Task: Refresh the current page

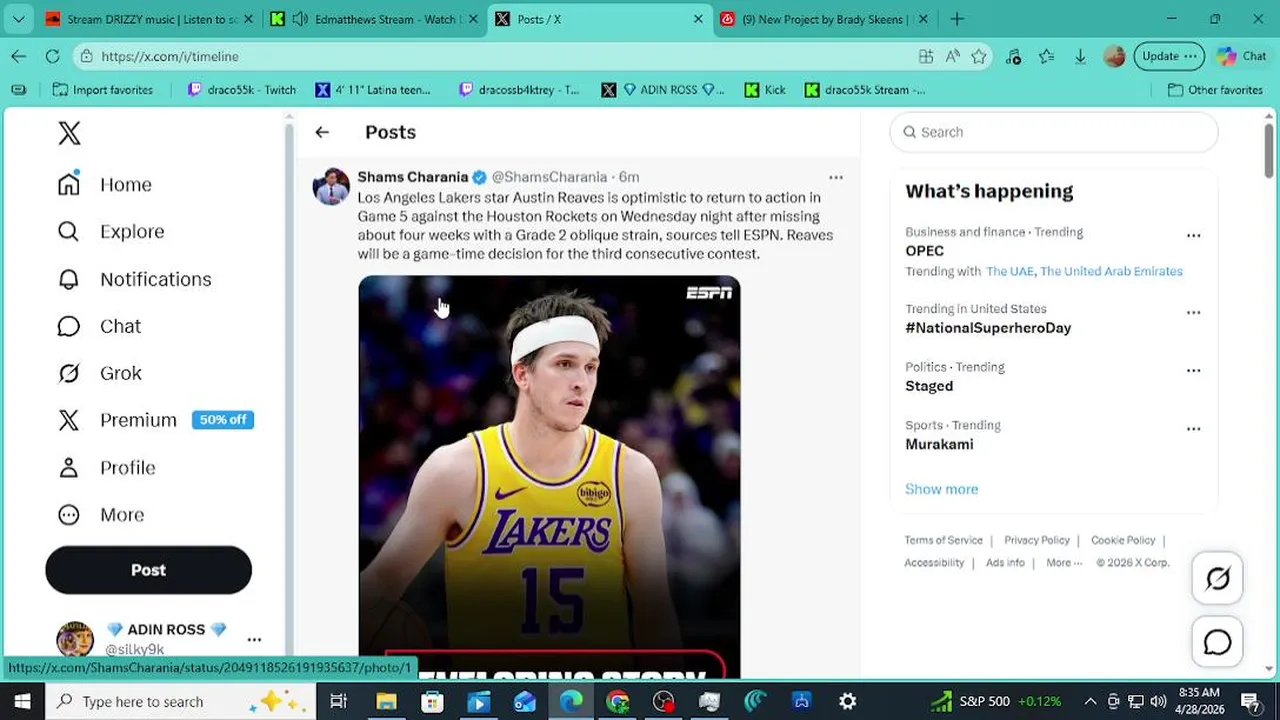Action: 52,57
